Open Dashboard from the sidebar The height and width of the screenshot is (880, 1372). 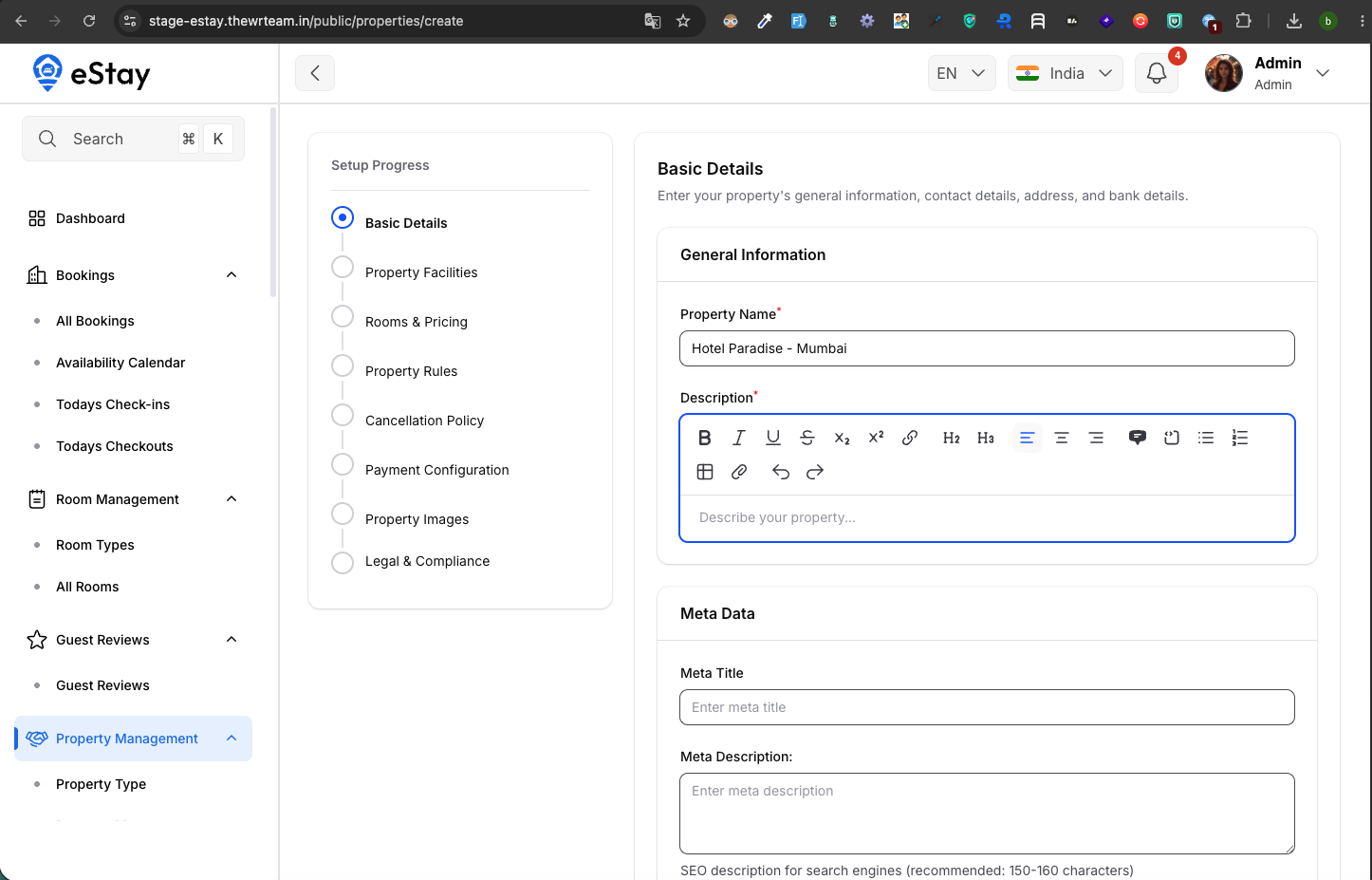click(90, 218)
